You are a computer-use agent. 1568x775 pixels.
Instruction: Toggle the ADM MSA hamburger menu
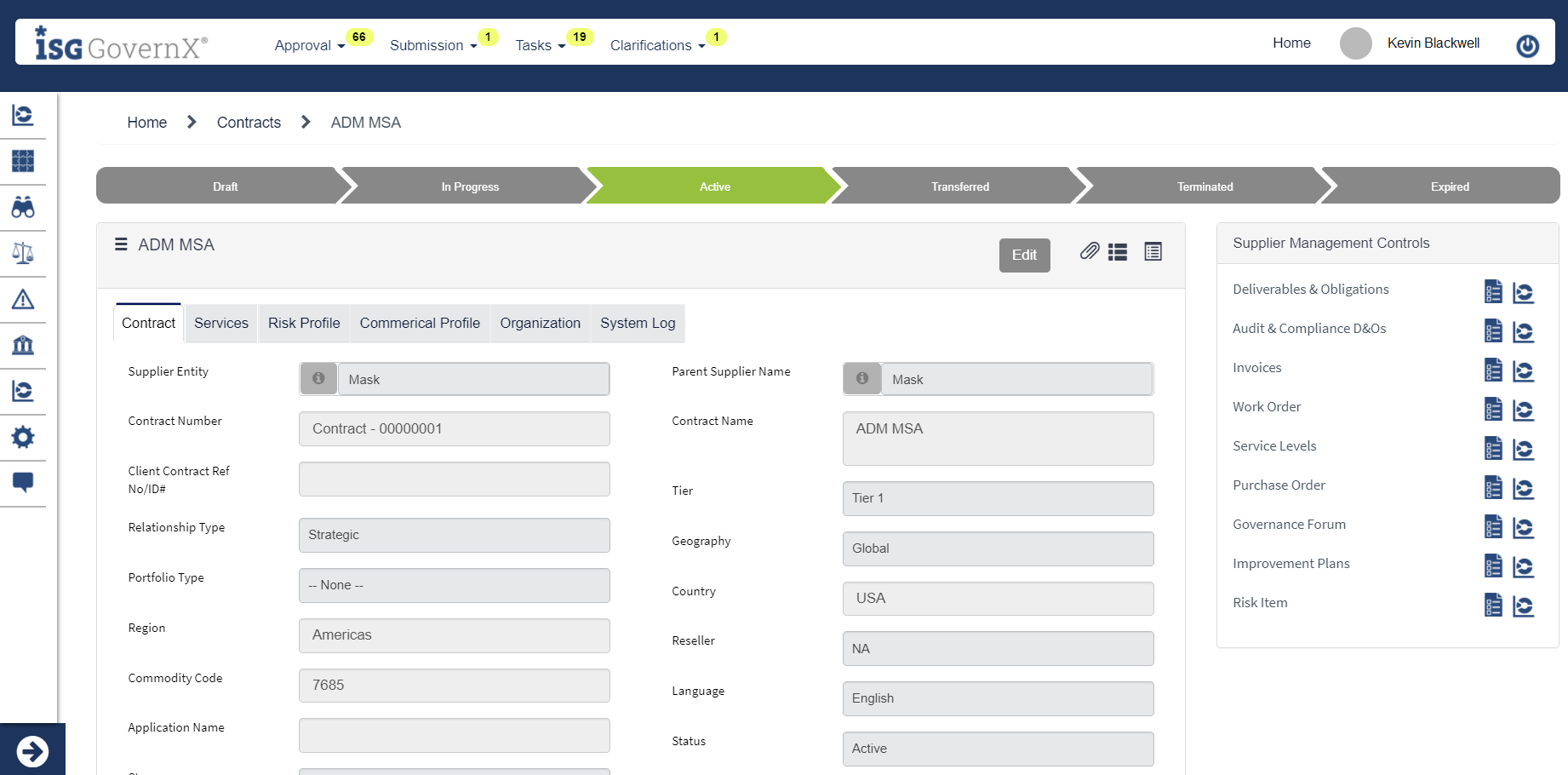point(121,244)
